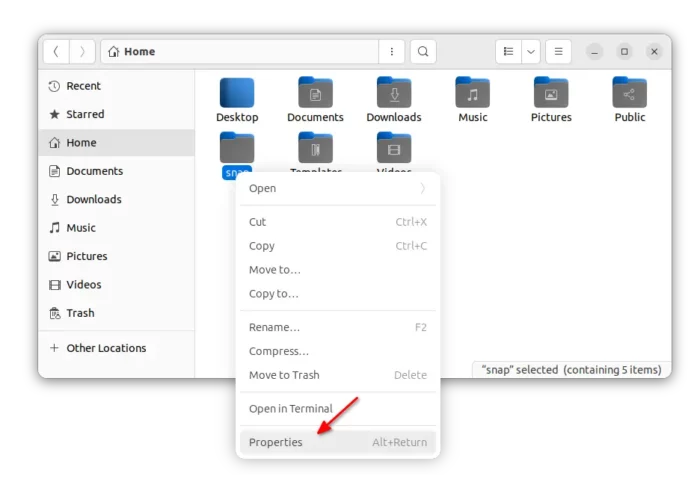Select the Pictures folder icon
Screen dimensions: 700x479
(x=551, y=93)
